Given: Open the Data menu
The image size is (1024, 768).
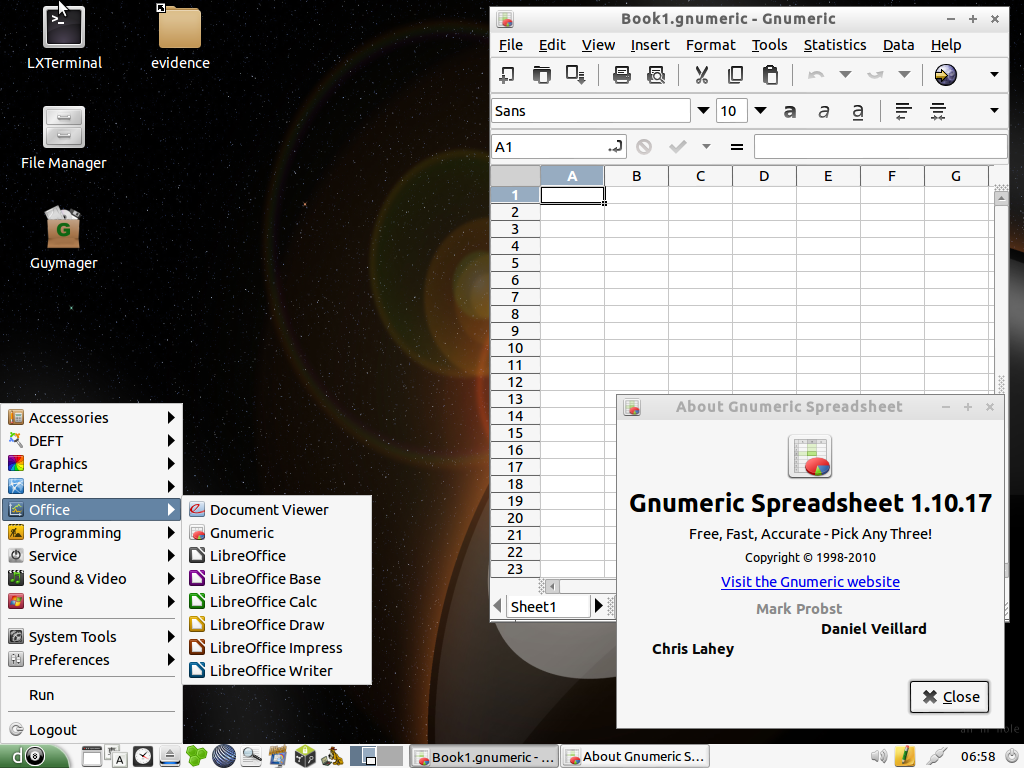Looking at the screenshot, I should [898, 45].
